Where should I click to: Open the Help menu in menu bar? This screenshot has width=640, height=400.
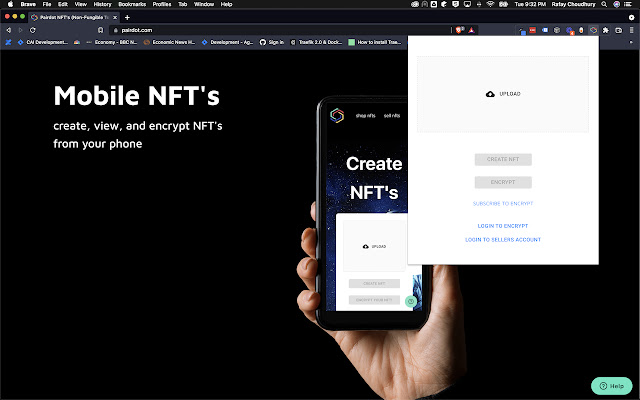227,4
